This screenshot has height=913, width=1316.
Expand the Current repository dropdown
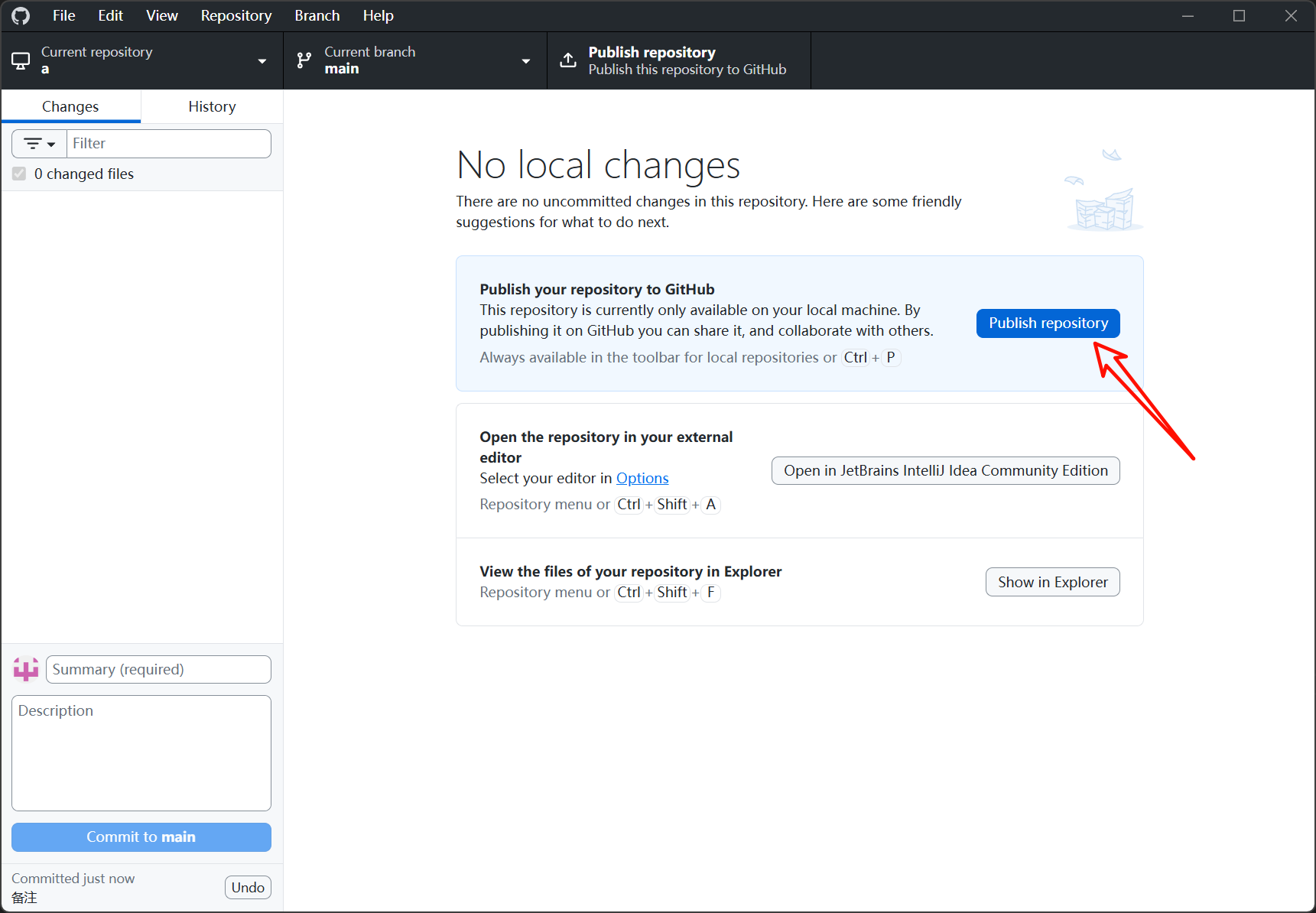(x=262, y=61)
